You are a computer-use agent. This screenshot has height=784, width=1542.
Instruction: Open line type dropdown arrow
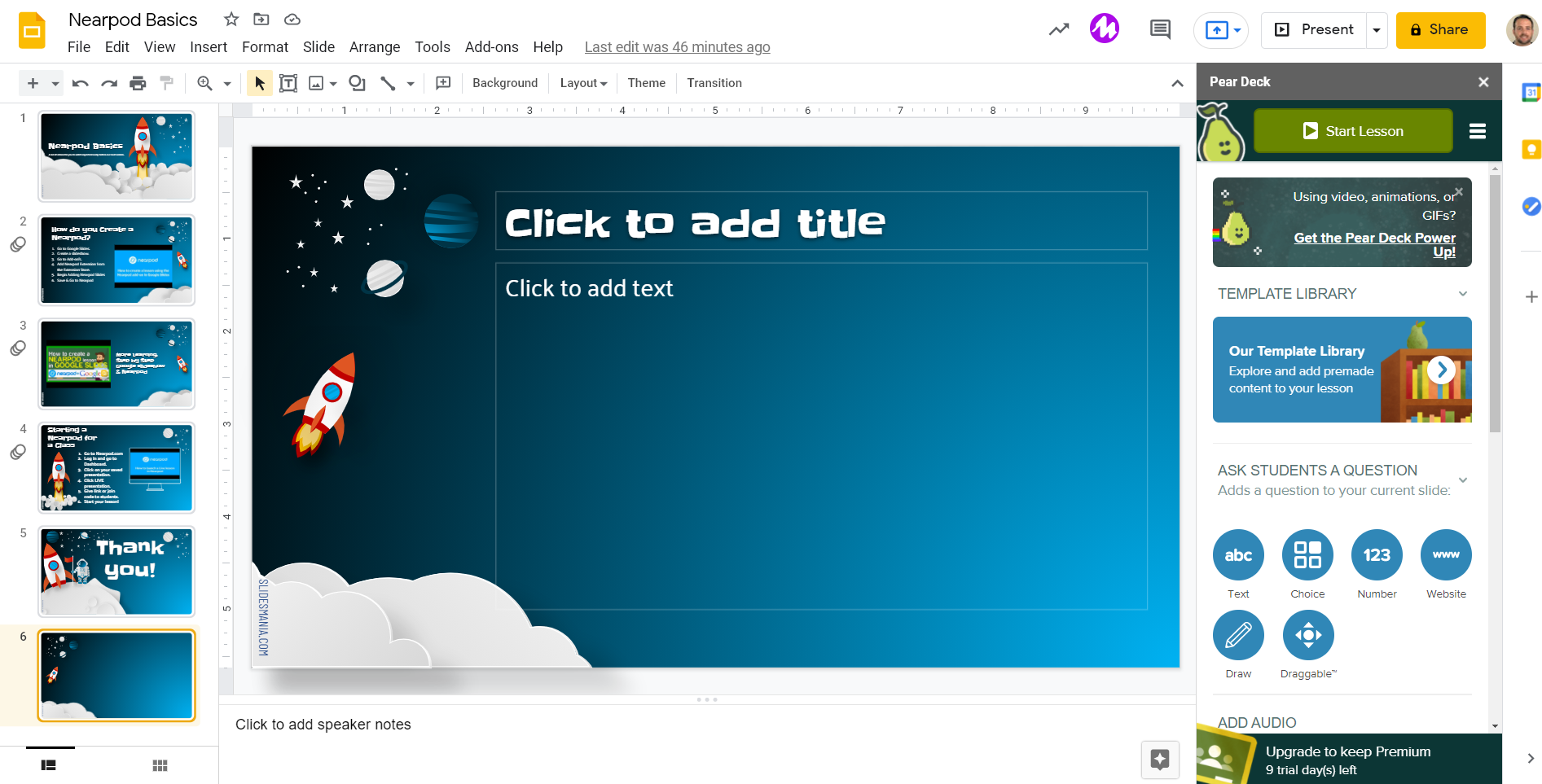(x=411, y=84)
